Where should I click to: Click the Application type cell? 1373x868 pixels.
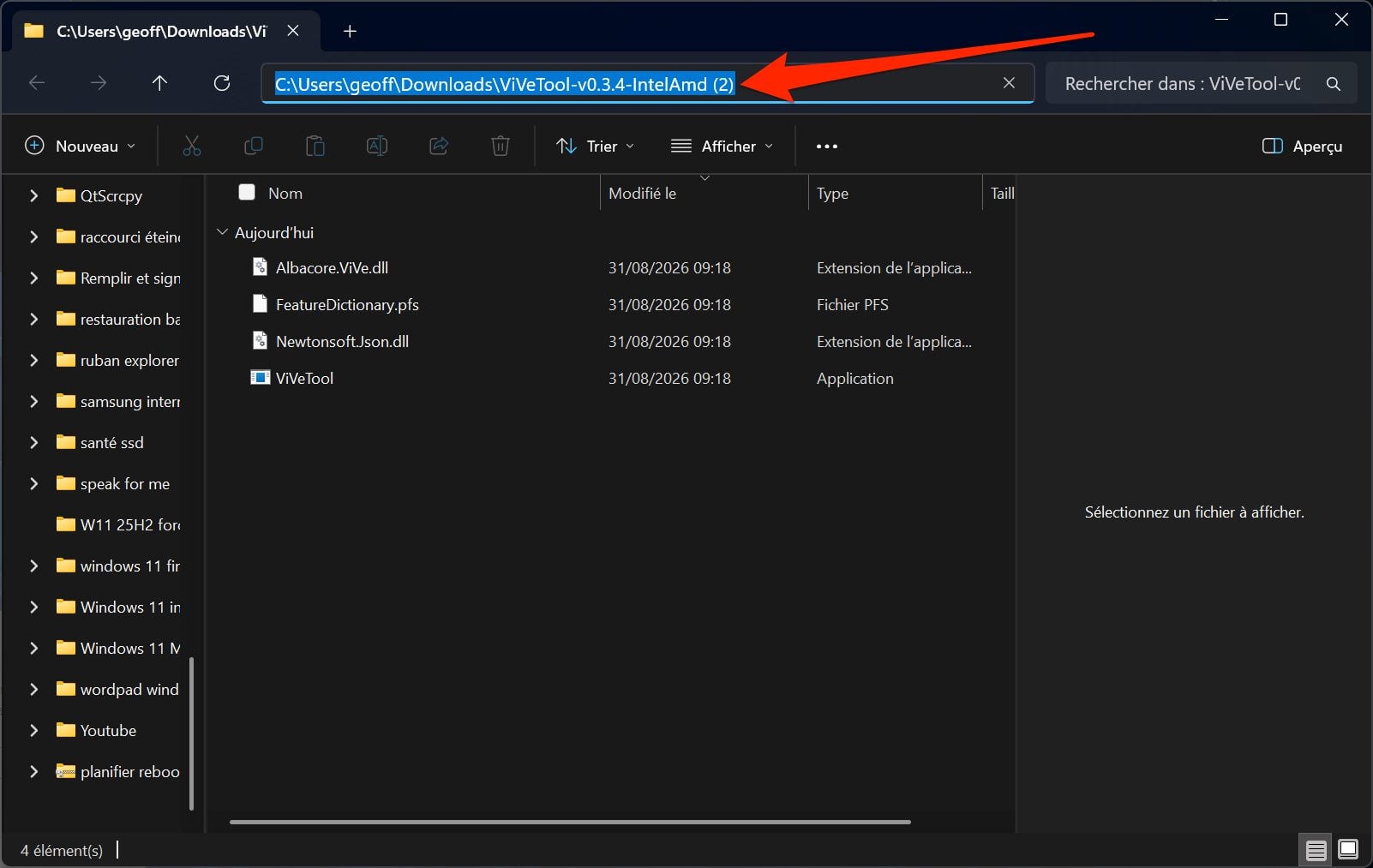[855, 378]
